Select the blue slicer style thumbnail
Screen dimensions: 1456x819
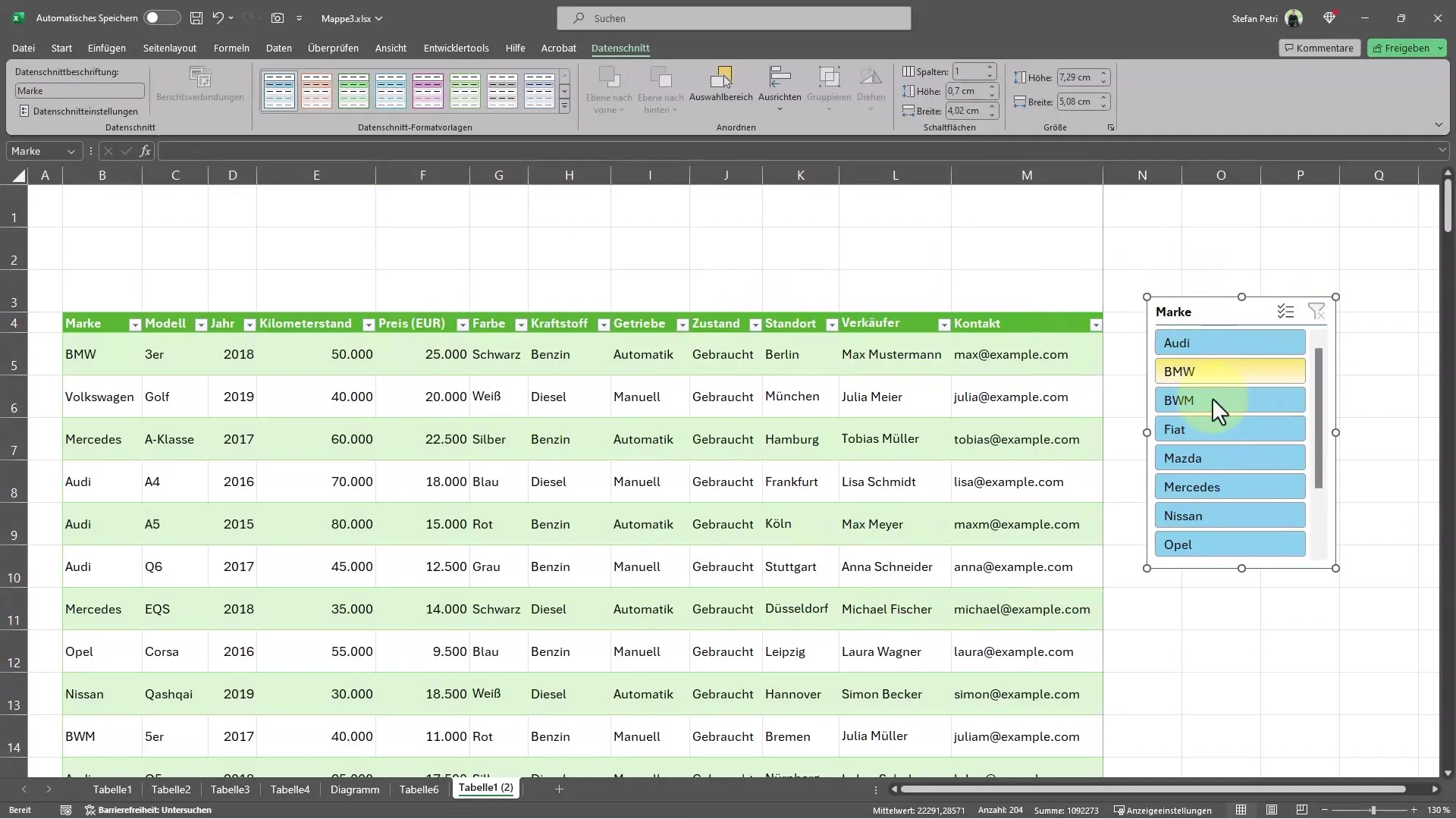coord(280,90)
